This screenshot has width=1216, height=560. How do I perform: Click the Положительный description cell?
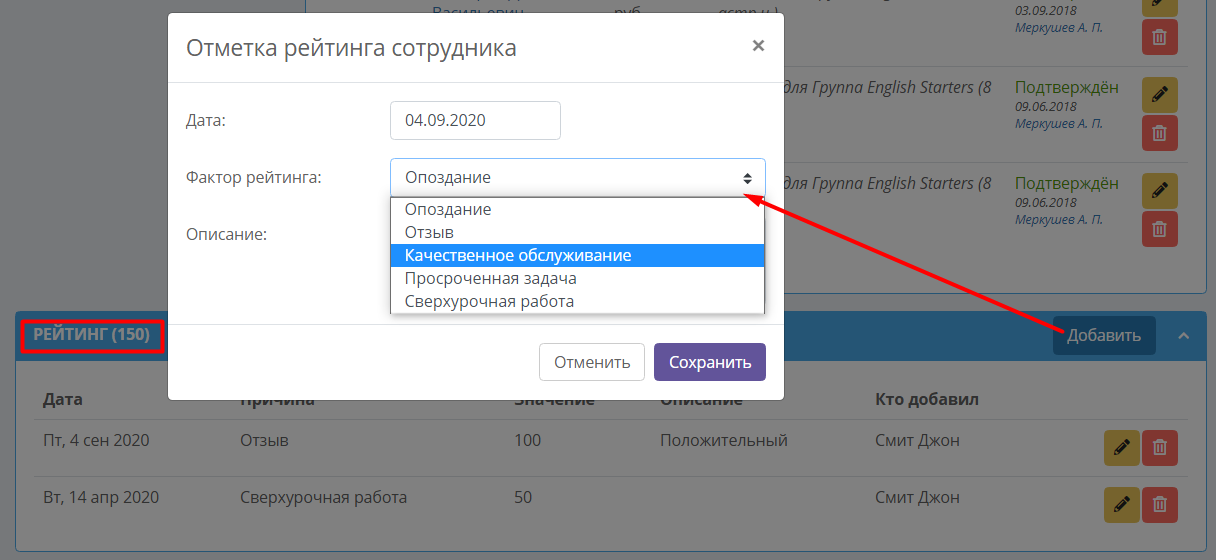(x=724, y=440)
